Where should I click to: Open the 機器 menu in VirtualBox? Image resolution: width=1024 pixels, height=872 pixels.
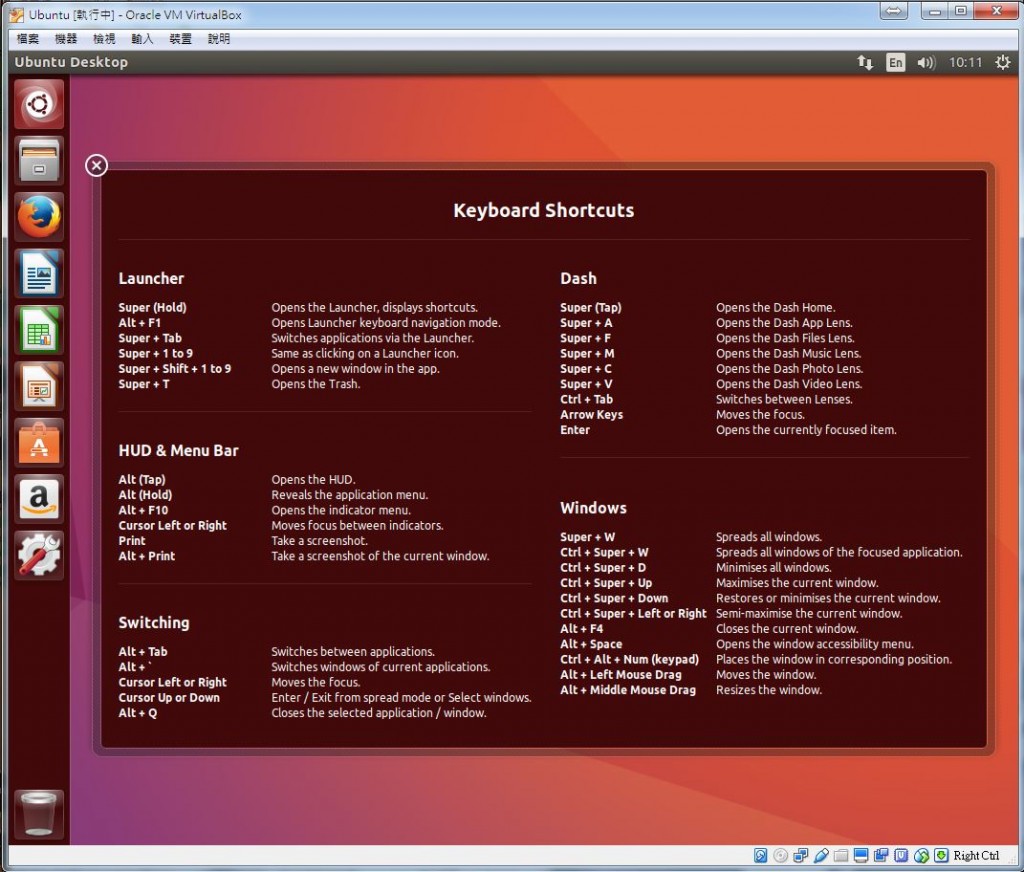click(66, 39)
